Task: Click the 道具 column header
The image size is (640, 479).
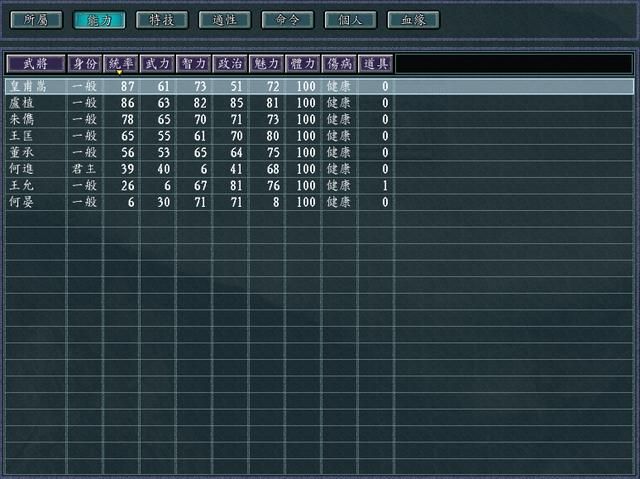Action: pos(374,64)
